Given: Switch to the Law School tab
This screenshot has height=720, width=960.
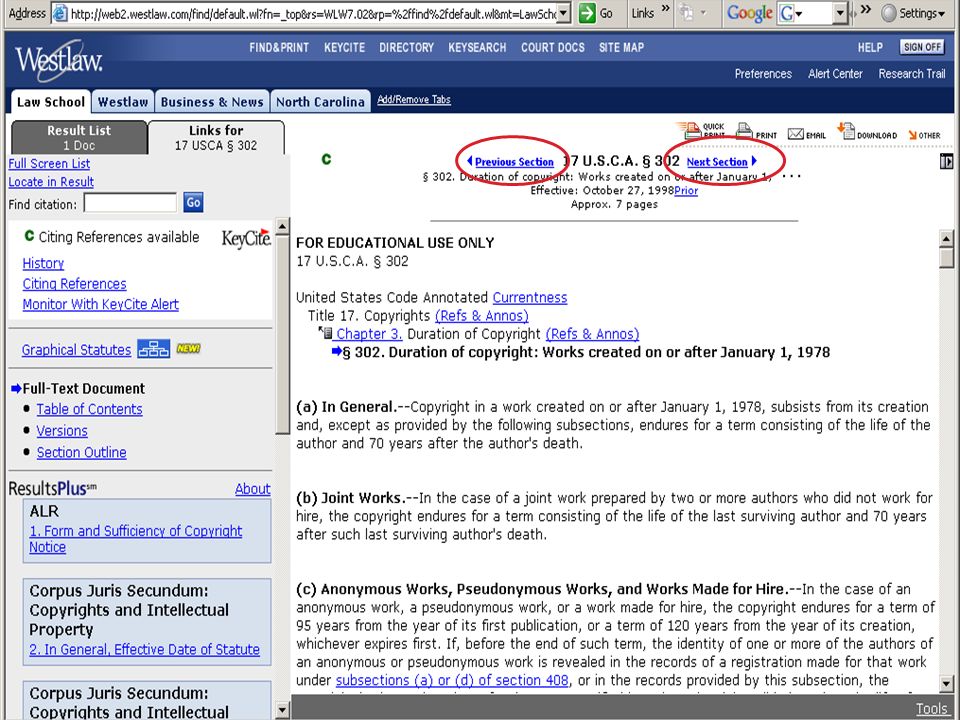Looking at the screenshot, I should coord(51,102).
